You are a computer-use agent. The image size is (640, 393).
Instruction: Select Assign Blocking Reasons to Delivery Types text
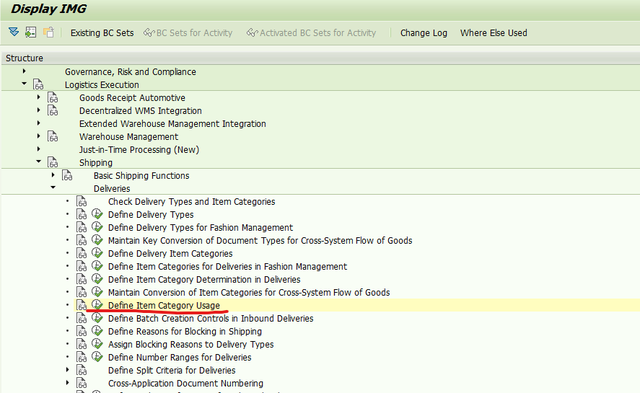click(191, 344)
